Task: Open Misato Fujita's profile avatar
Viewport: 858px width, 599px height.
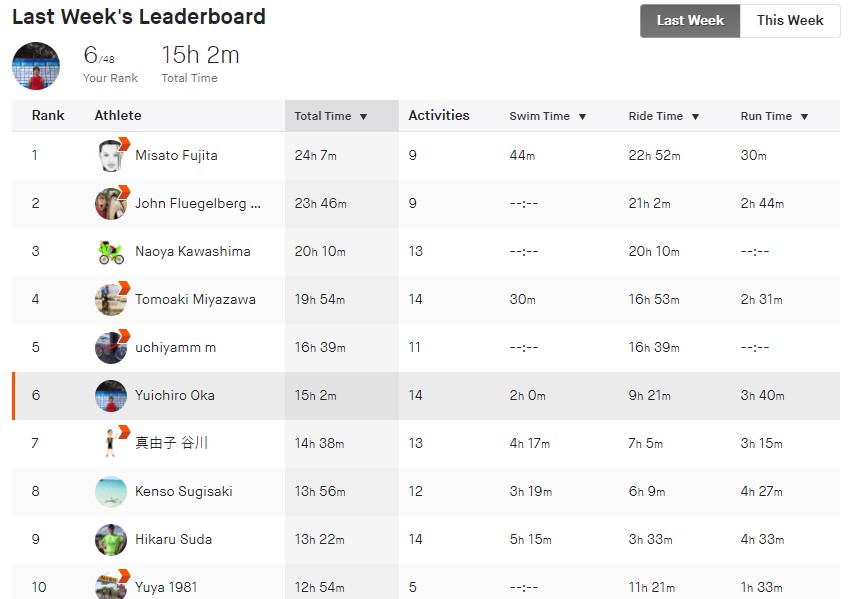Action: pyautogui.click(x=111, y=155)
